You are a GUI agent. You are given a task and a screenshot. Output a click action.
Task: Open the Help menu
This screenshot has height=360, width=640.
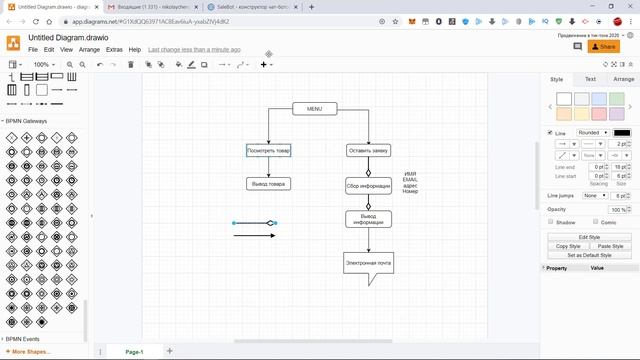(135, 49)
